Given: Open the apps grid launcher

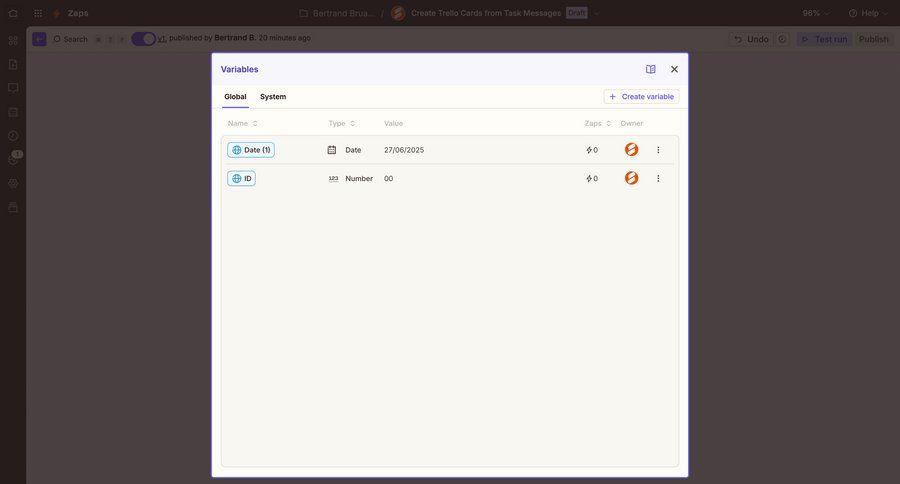Looking at the screenshot, I should (38, 13).
